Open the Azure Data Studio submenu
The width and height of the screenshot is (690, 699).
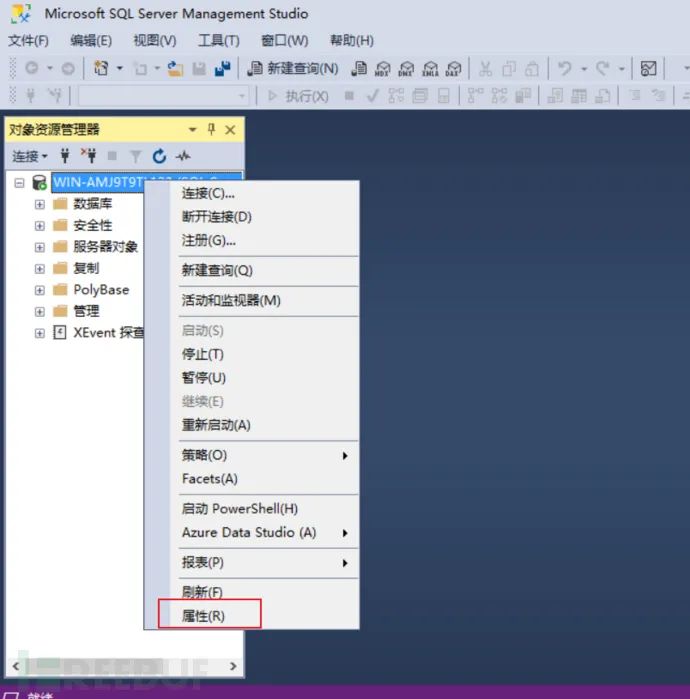(x=252, y=532)
